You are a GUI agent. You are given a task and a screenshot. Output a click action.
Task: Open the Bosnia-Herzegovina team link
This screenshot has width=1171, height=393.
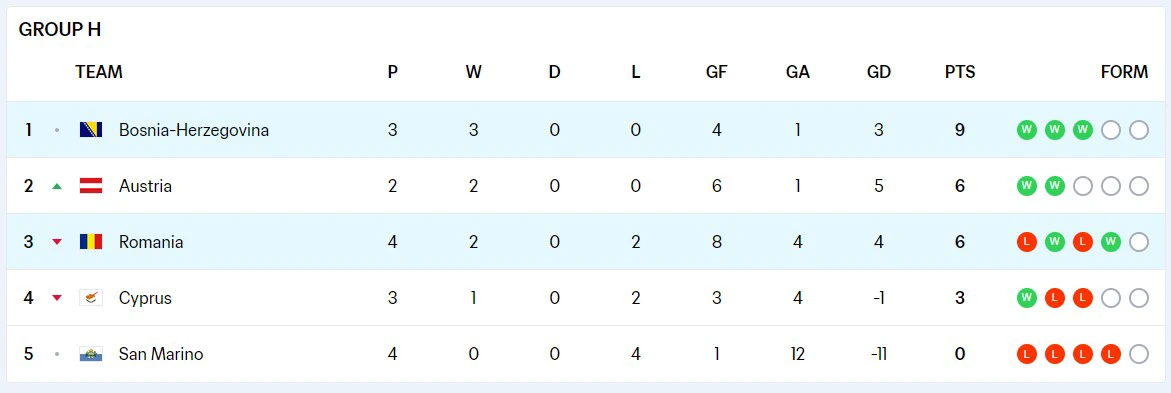[x=194, y=130]
